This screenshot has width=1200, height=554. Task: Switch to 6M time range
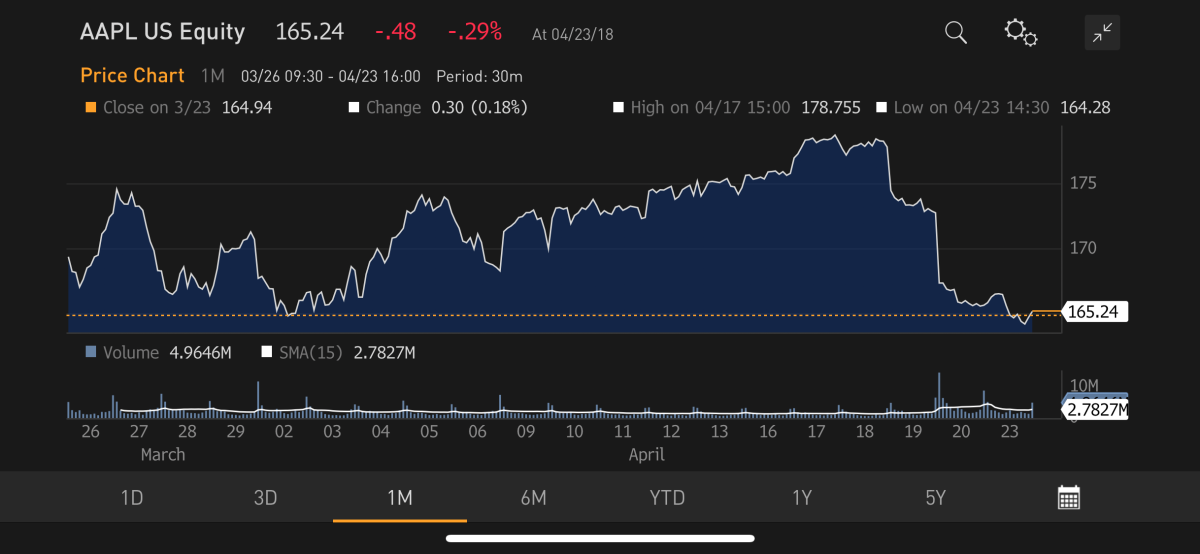[x=533, y=498]
